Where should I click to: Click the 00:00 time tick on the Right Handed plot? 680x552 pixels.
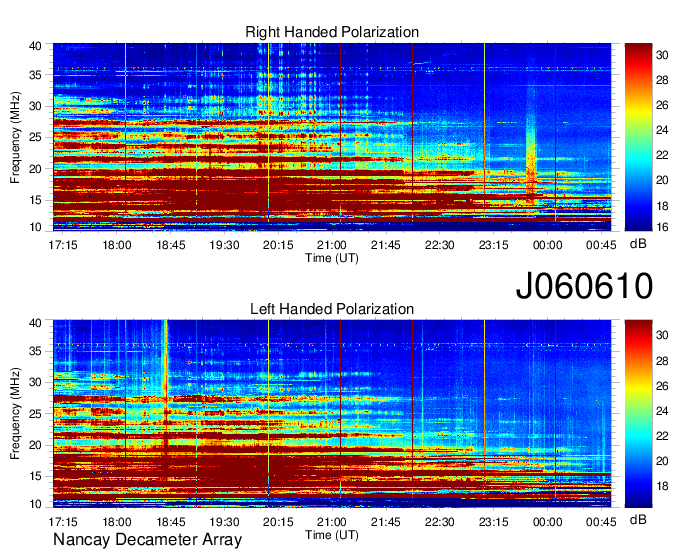click(x=548, y=245)
